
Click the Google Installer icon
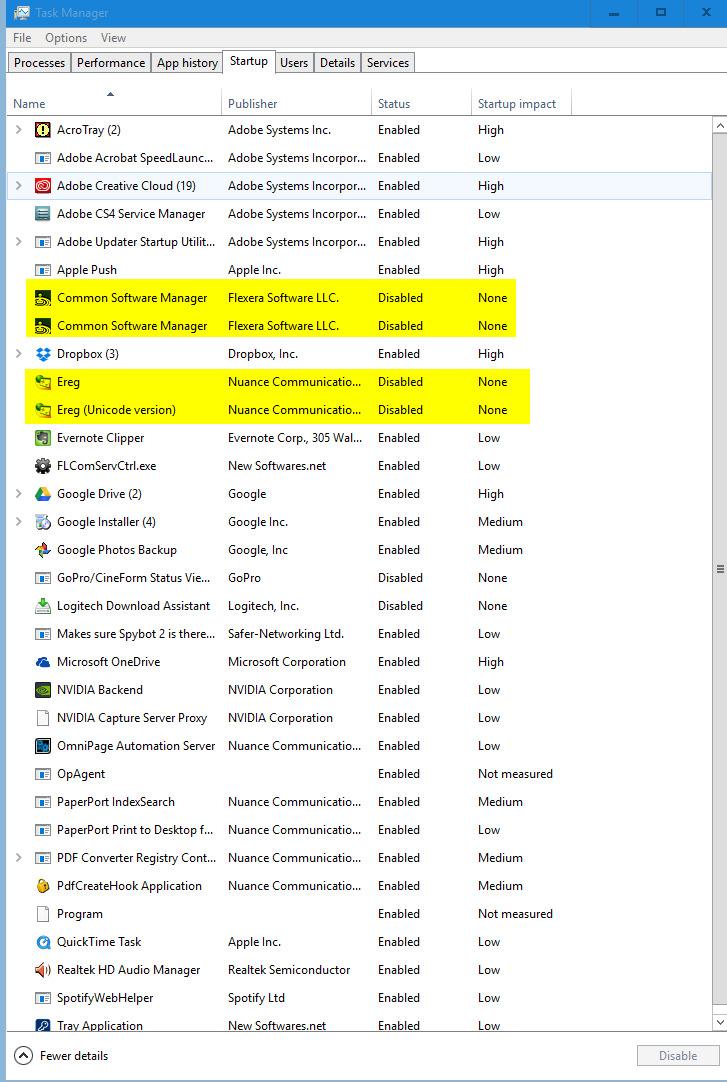click(43, 522)
